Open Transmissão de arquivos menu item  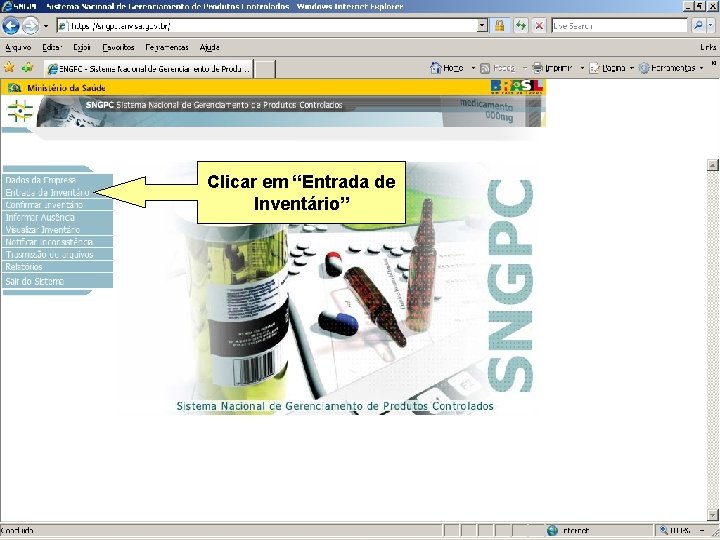[57, 254]
